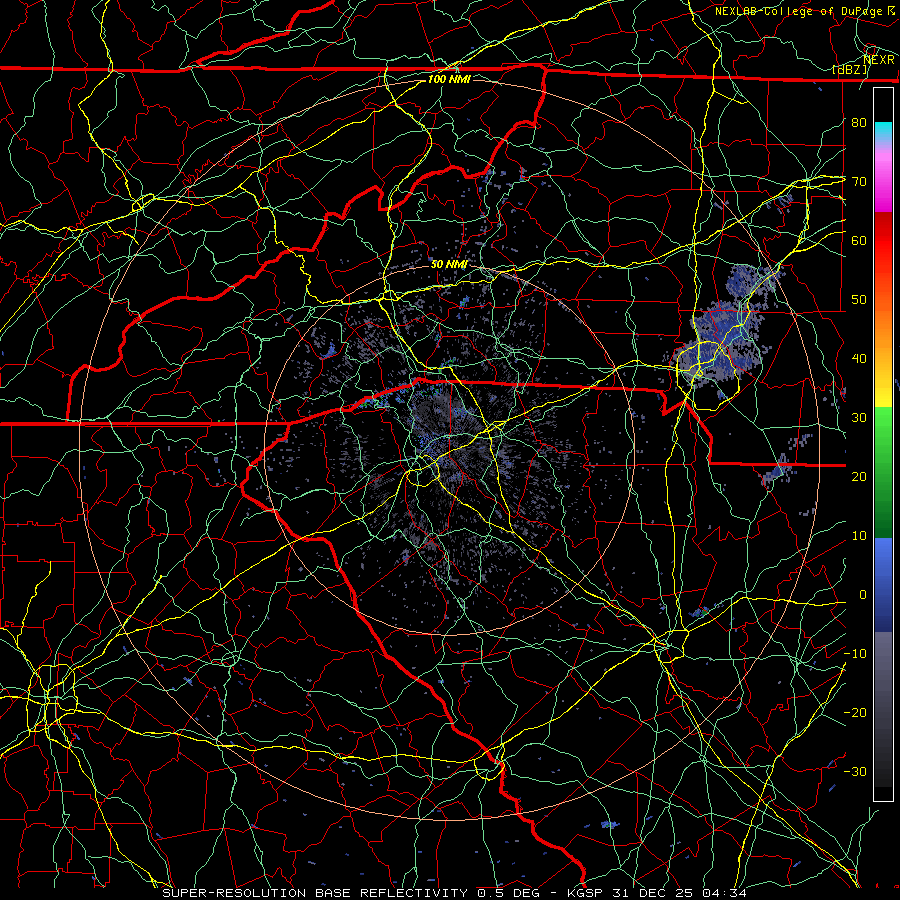Click the 70 dBZ scale value
The width and height of the screenshot is (900, 900).
point(859,181)
